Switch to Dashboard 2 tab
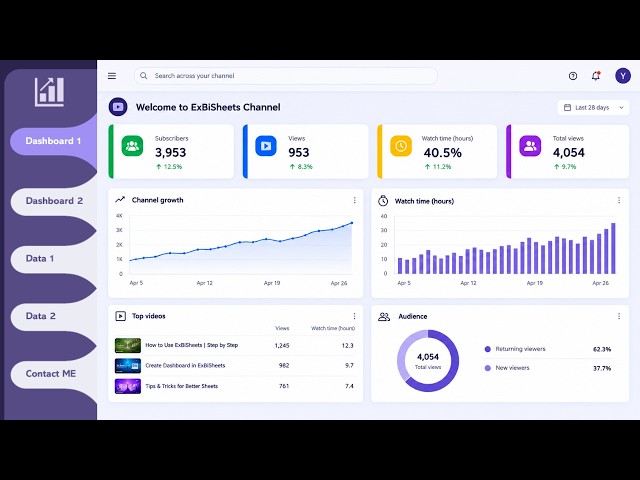 coord(53,201)
